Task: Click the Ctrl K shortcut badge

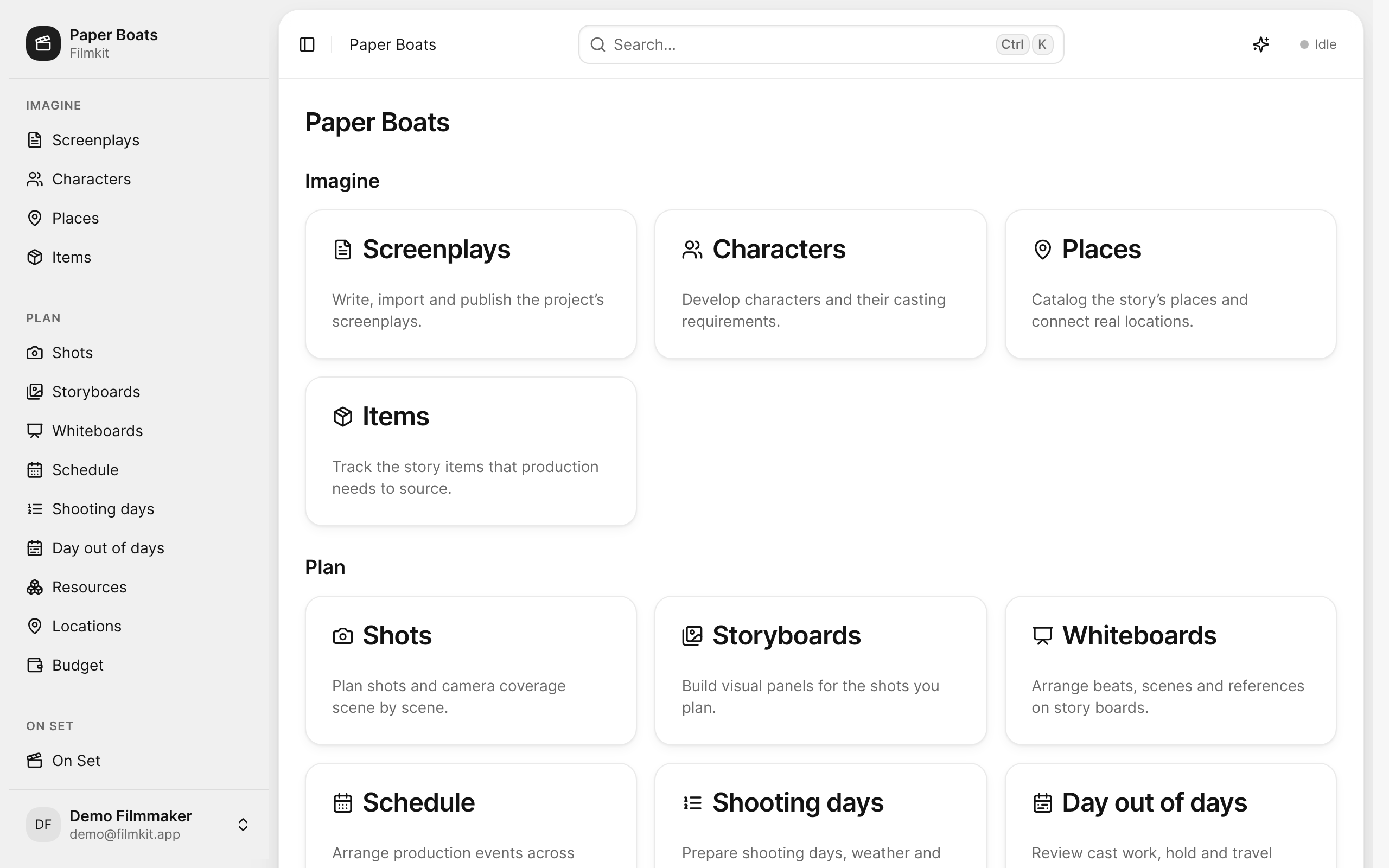Action: [x=1024, y=44]
